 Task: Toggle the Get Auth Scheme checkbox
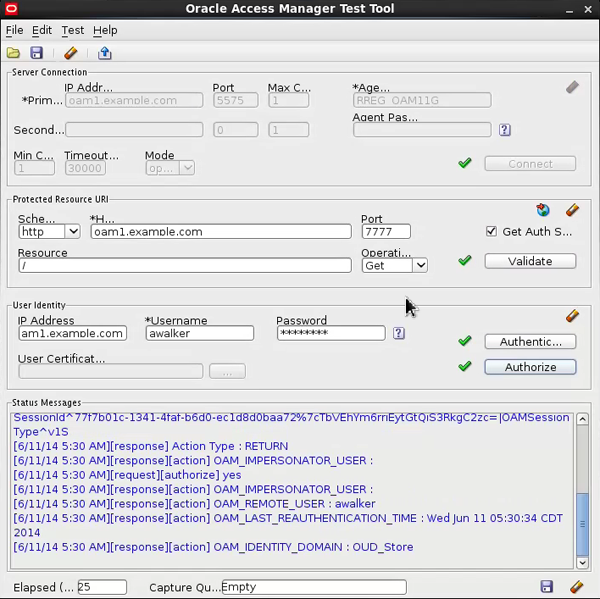click(491, 231)
